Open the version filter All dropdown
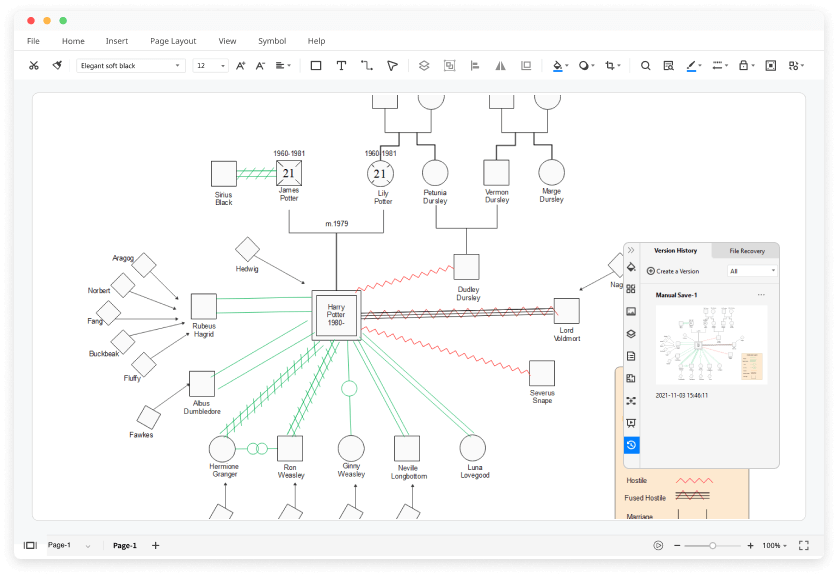Screen dimensions: 838x576 click(x=752, y=271)
